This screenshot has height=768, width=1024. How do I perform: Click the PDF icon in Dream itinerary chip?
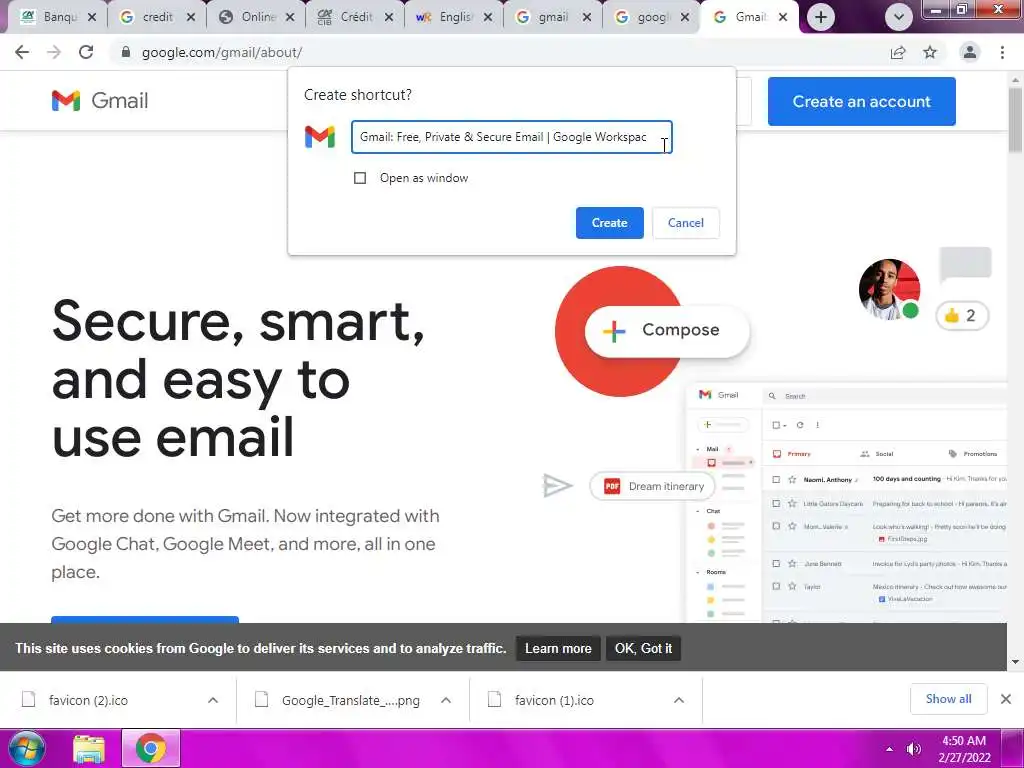click(x=612, y=486)
